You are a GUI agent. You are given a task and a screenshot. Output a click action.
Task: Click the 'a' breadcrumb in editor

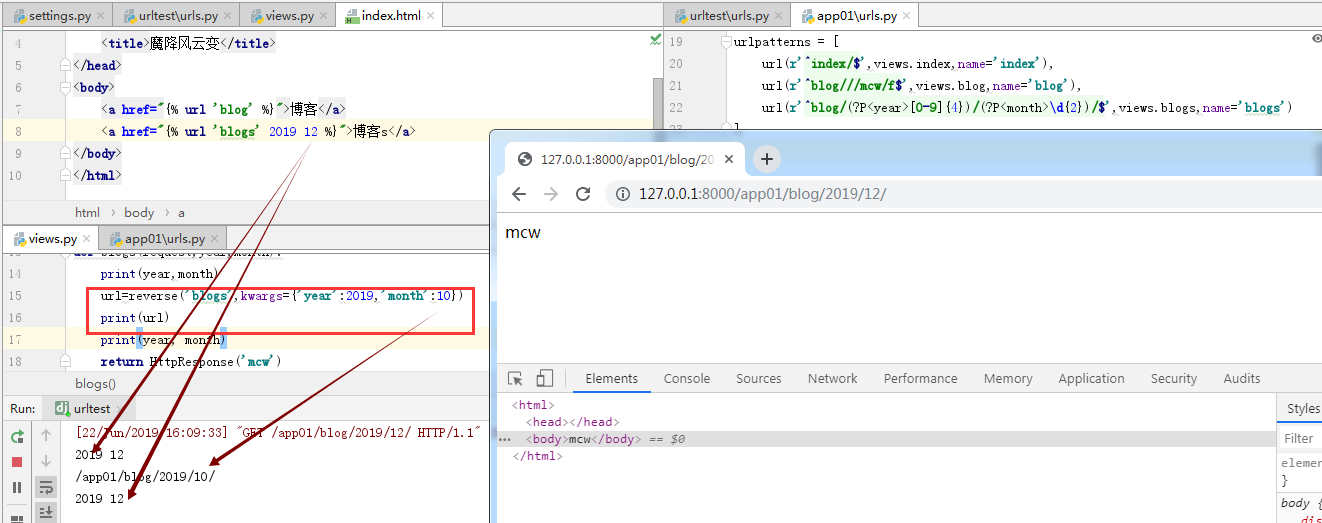[x=182, y=212]
